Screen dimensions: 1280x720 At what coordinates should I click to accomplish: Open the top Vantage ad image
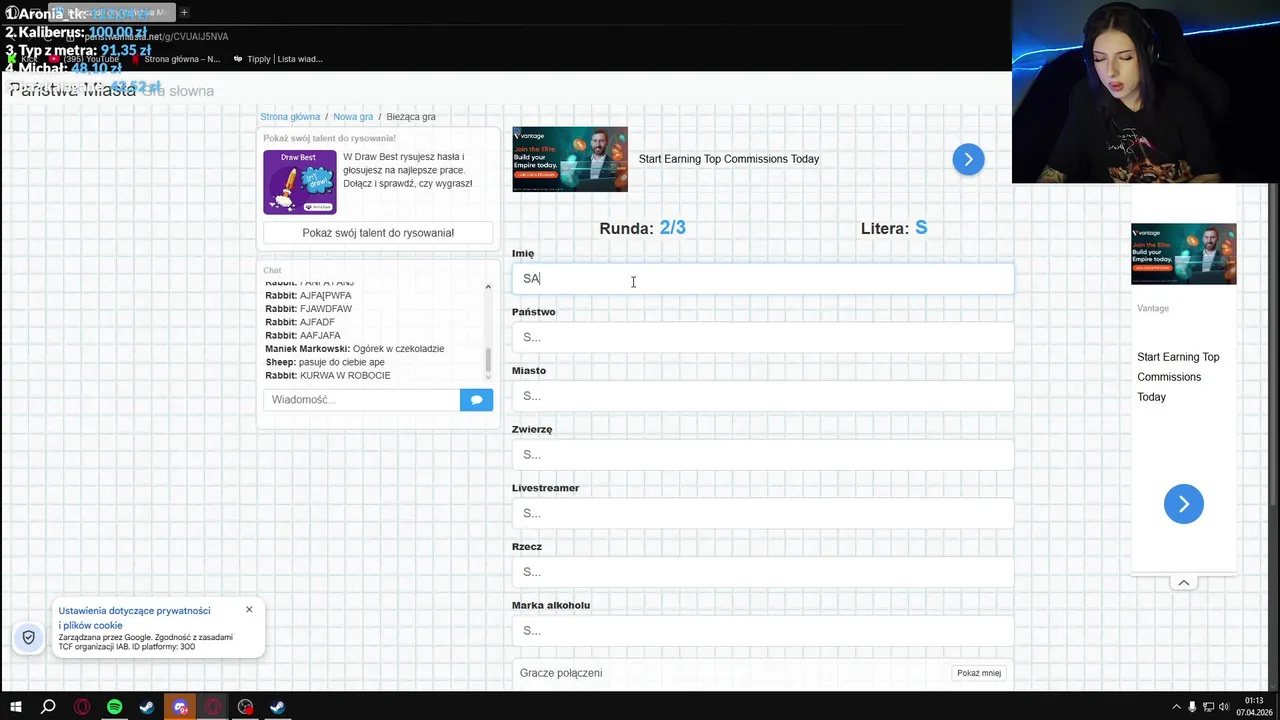point(570,159)
